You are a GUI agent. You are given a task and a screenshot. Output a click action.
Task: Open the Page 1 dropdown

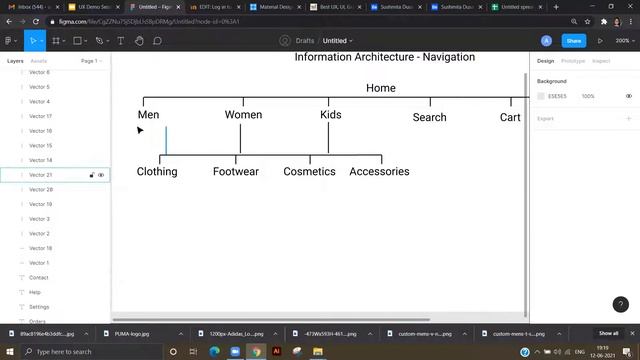click(91, 61)
